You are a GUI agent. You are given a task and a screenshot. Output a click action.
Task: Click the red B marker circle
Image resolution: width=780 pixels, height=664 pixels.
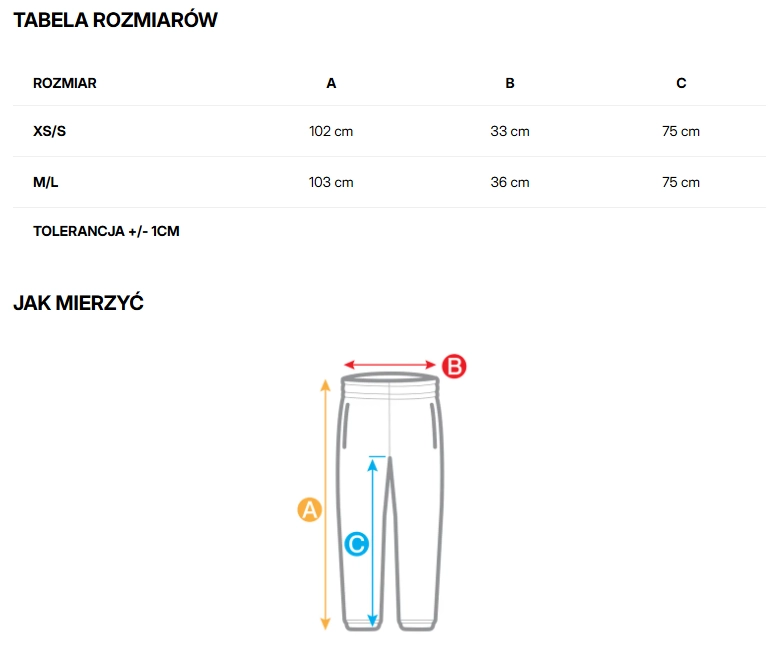tap(454, 366)
